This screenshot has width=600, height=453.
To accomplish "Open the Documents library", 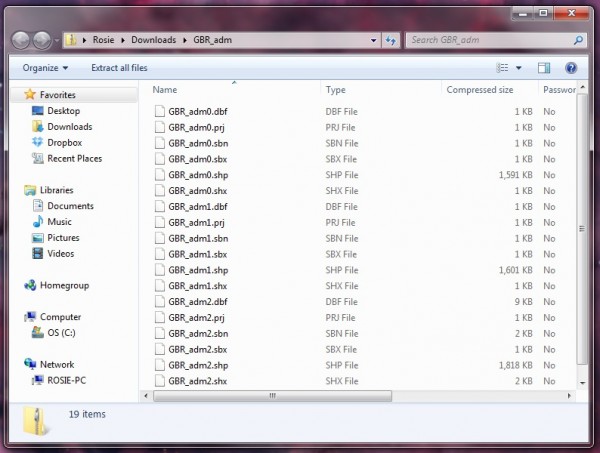I will [x=70, y=205].
